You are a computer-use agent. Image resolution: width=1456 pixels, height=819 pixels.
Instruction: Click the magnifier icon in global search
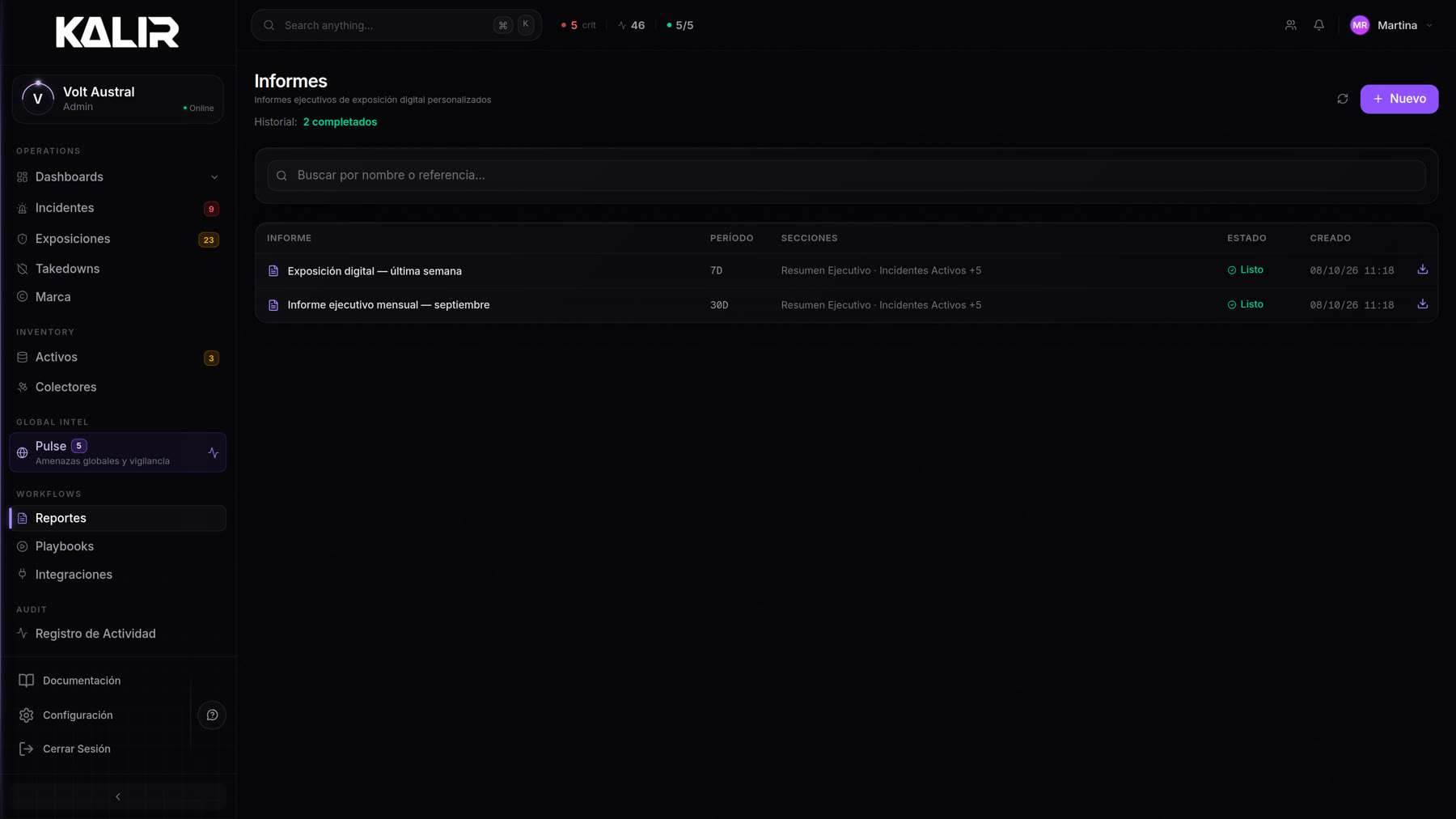269,25
